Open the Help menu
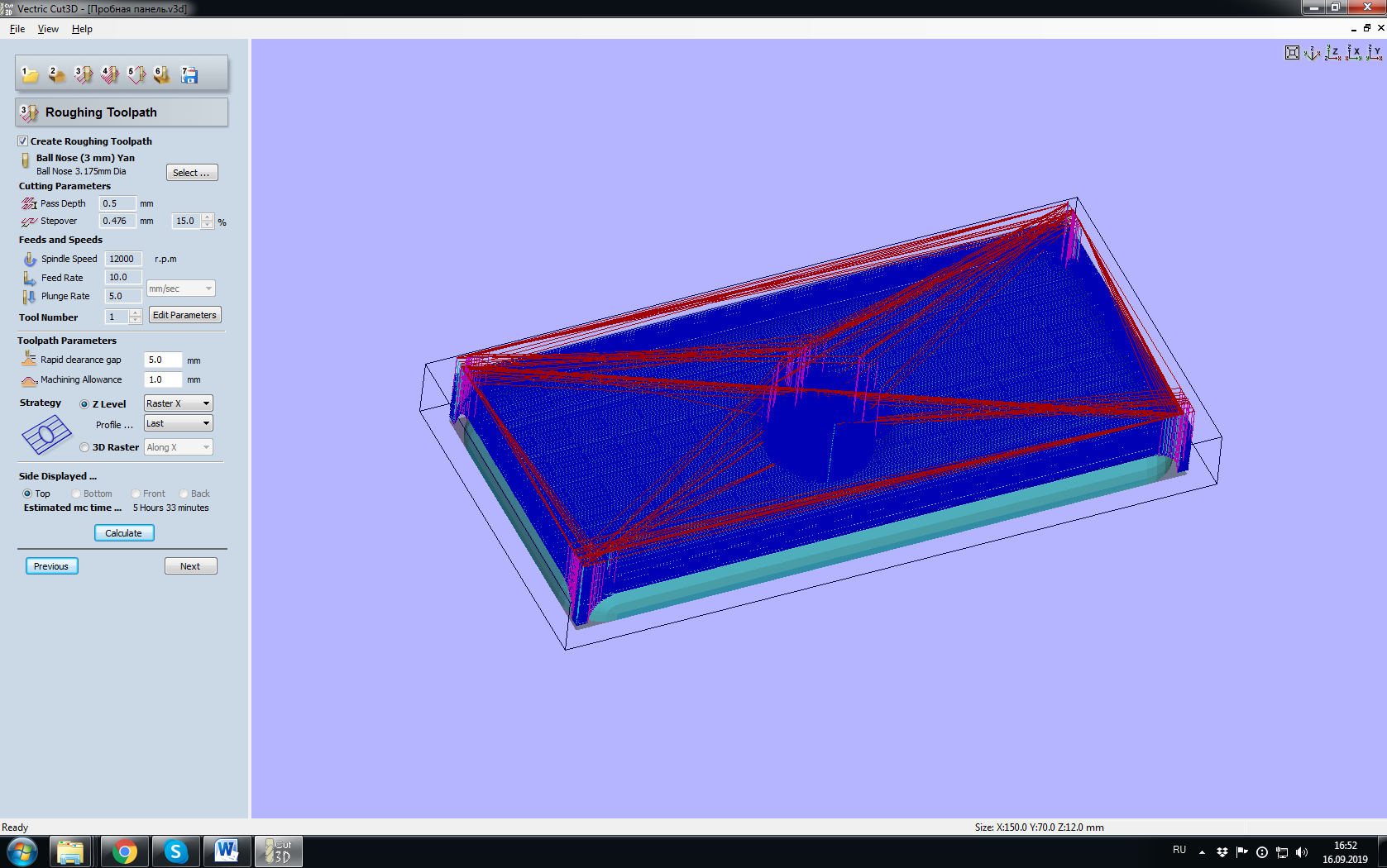Image resolution: width=1387 pixels, height=868 pixels. (x=82, y=29)
